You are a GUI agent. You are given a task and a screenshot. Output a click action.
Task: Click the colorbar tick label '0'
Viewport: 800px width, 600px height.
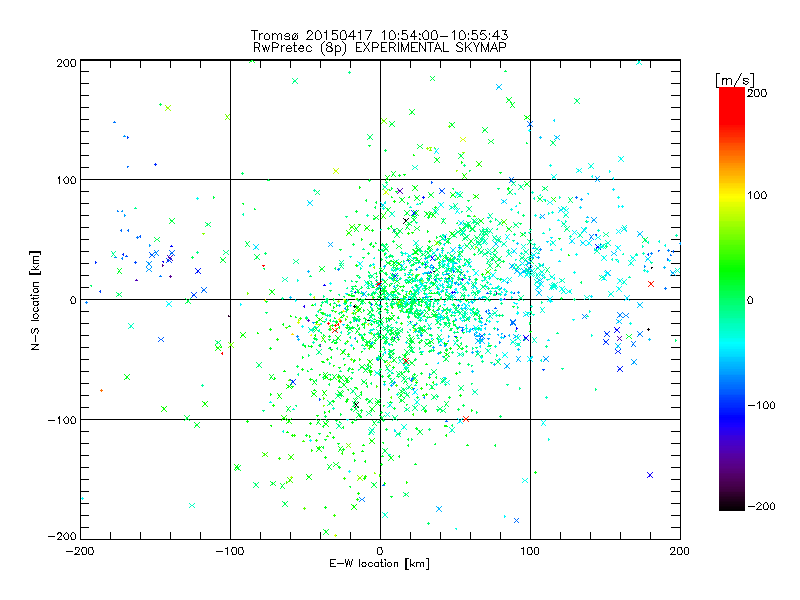(x=750, y=300)
